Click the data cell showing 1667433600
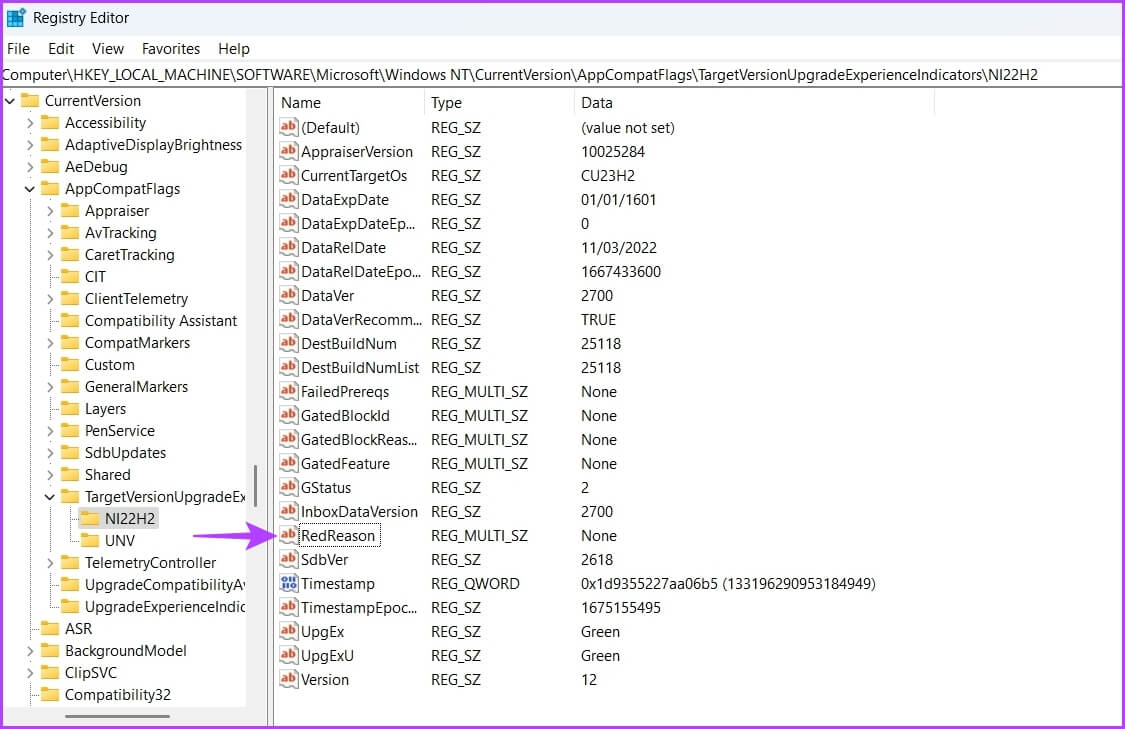This screenshot has width=1125, height=729. pyautogui.click(x=621, y=272)
